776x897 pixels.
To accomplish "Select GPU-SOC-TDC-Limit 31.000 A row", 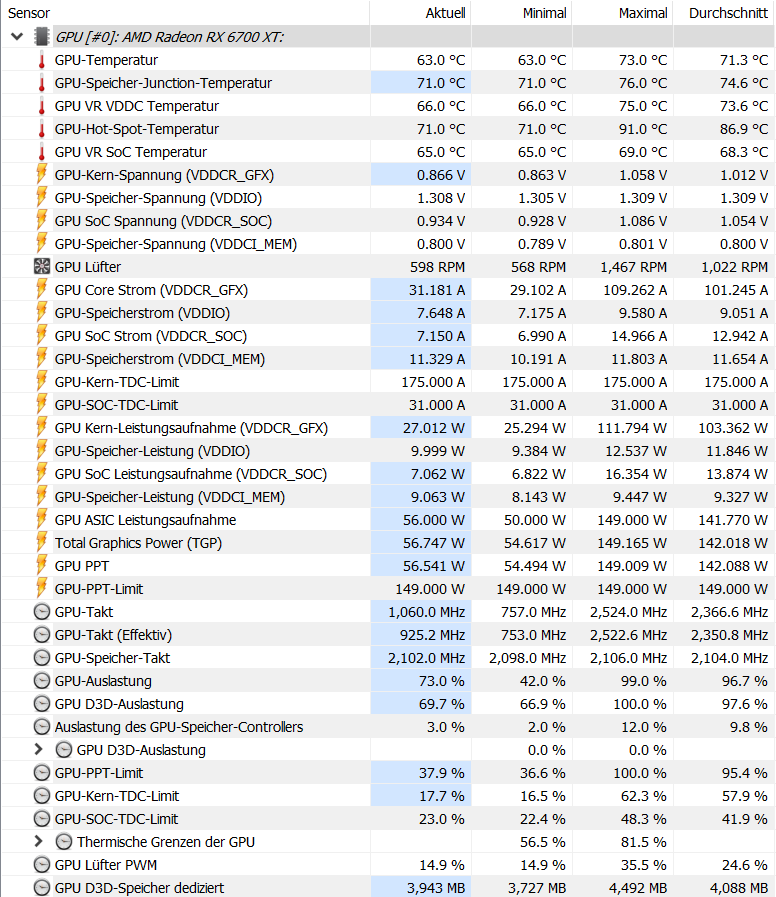I will [387, 405].
